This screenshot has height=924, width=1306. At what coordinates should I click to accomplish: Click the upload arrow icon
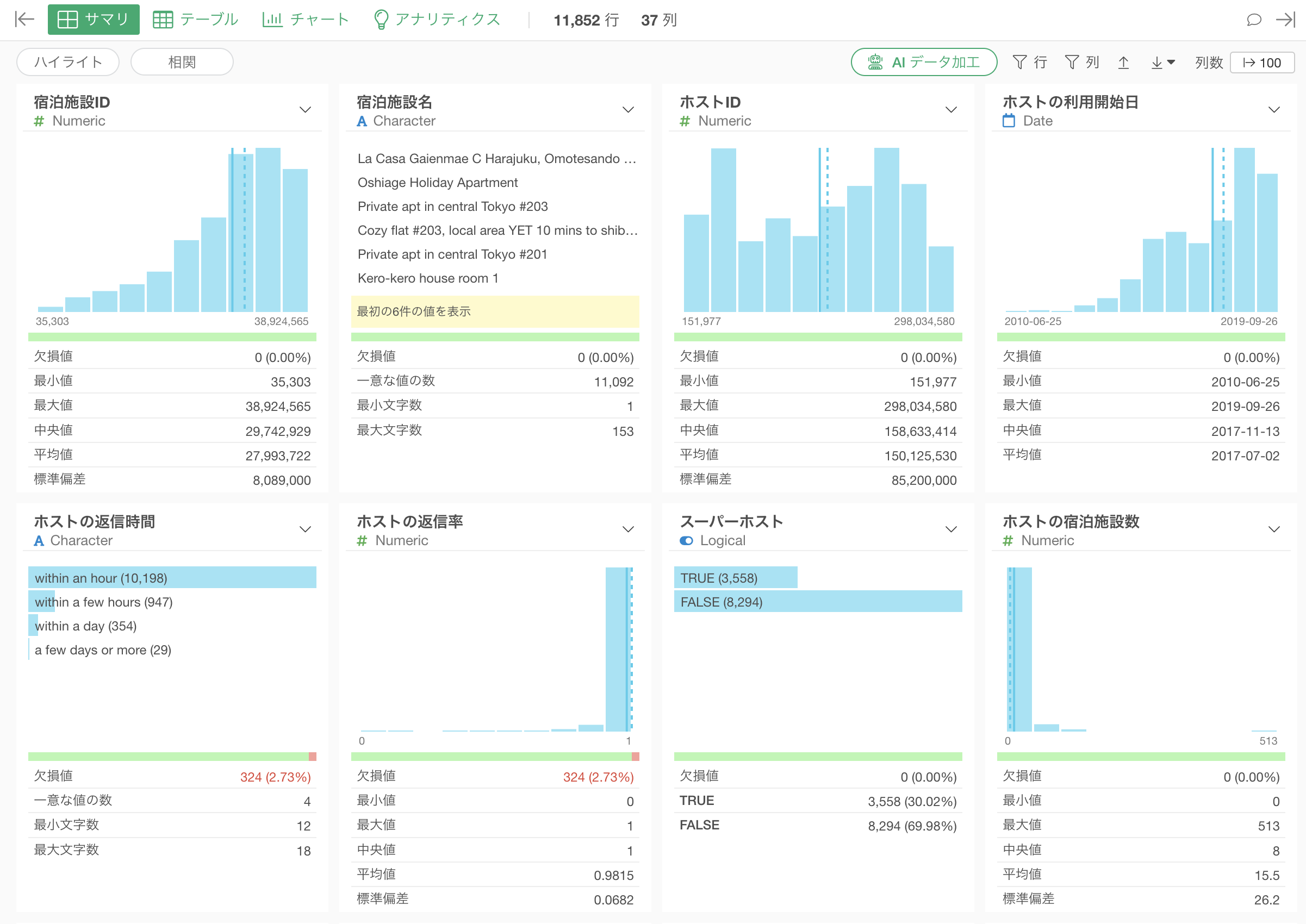1123,62
